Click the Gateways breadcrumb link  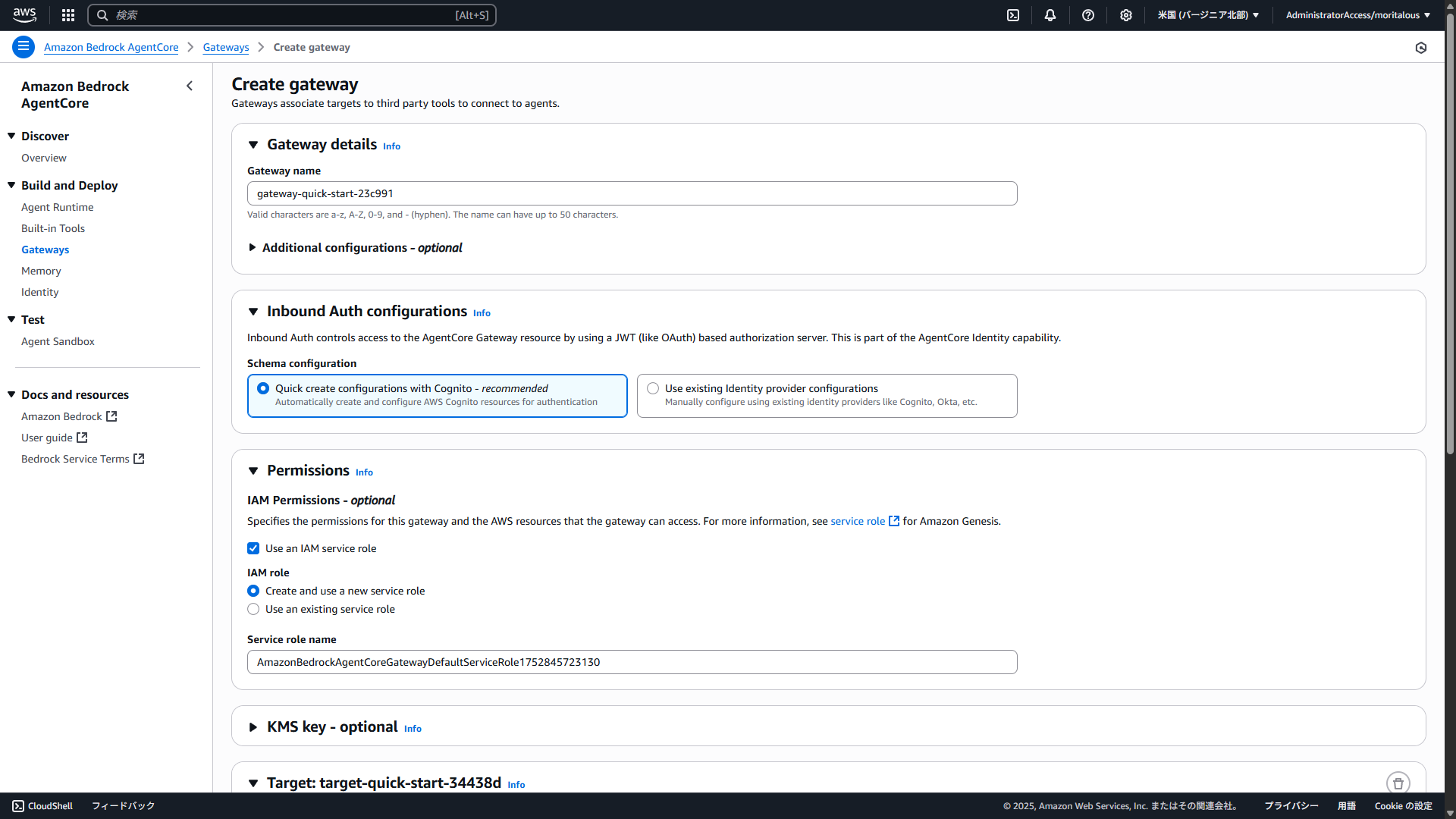point(226,47)
